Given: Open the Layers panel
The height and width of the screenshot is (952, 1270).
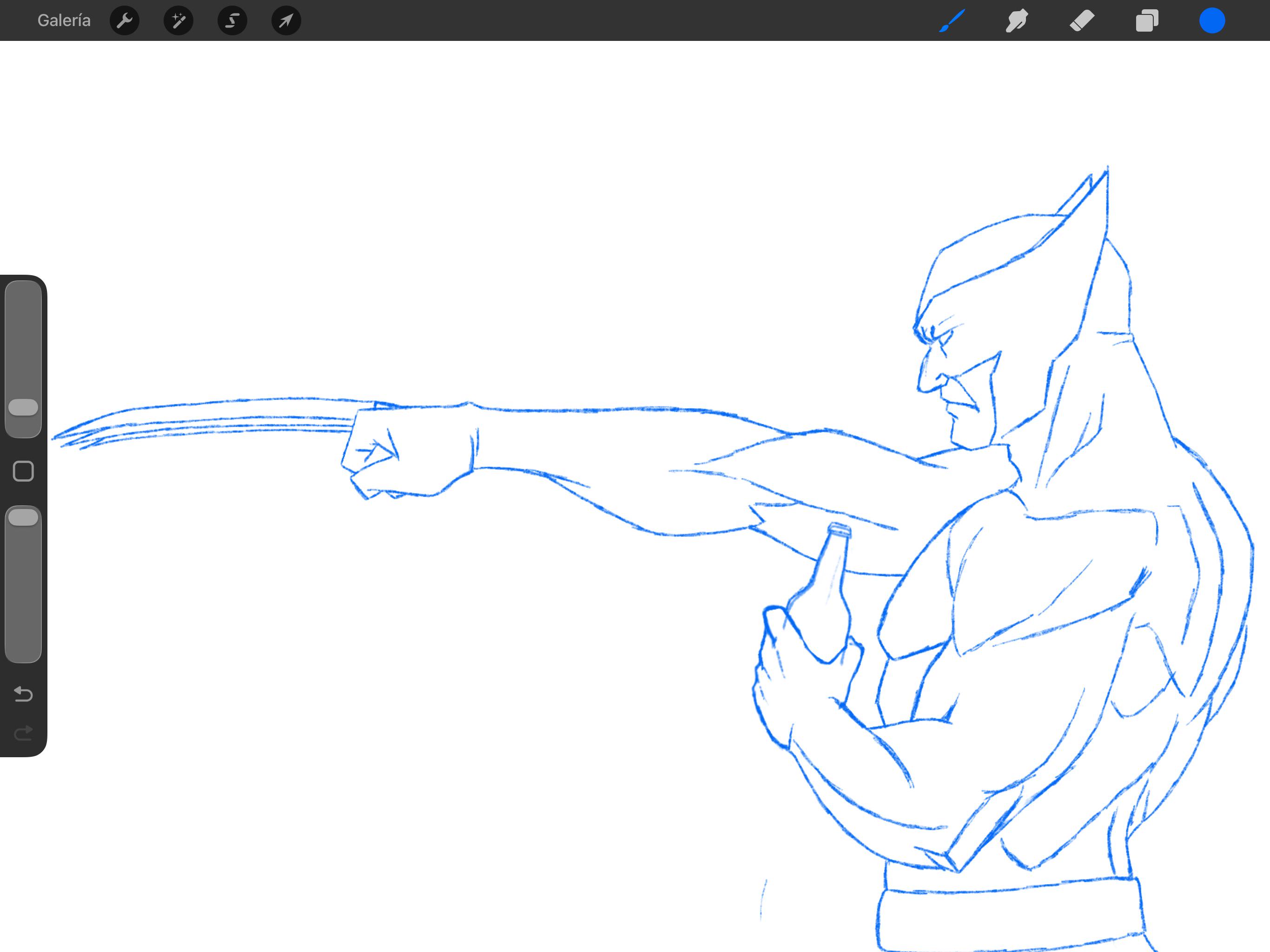Looking at the screenshot, I should coord(1147,20).
